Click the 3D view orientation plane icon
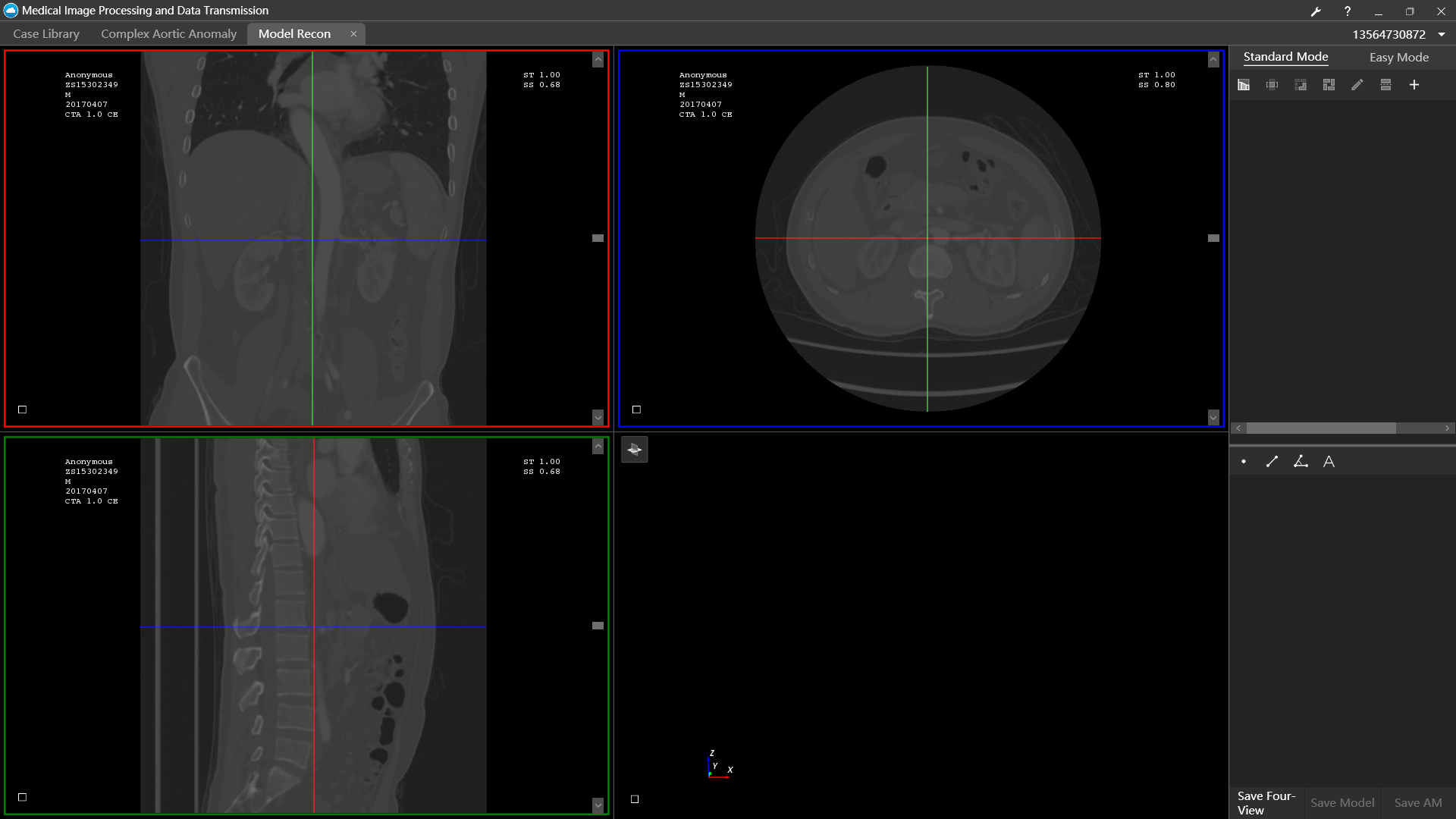The height and width of the screenshot is (819, 1456). pos(635,450)
